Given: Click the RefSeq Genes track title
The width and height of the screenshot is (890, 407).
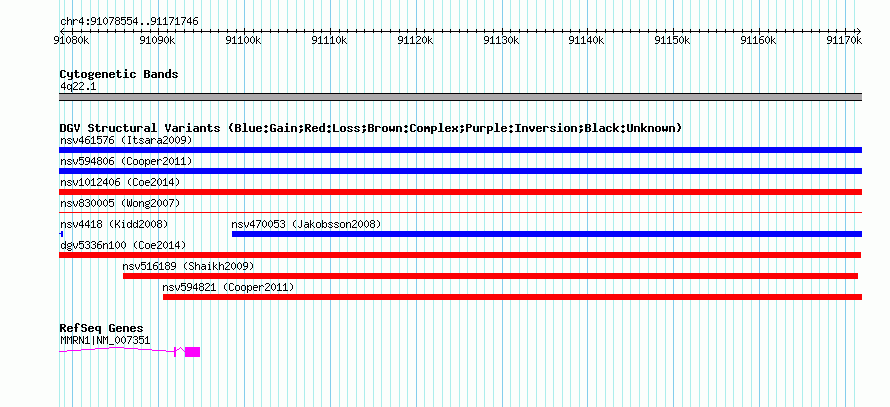Looking at the screenshot, I should pyautogui.click(x=102, y=329).
